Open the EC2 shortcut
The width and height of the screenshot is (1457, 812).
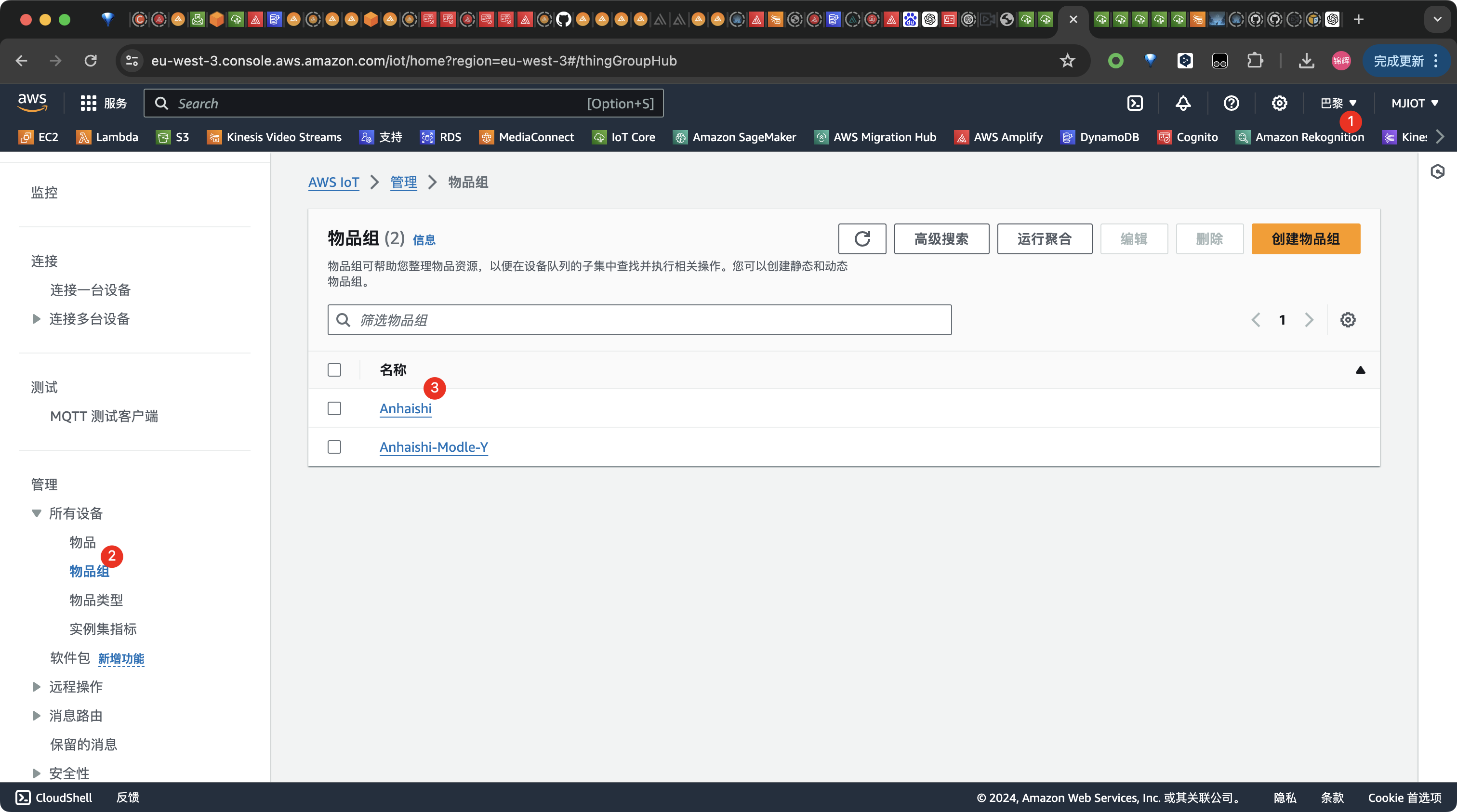click(39, 137)
